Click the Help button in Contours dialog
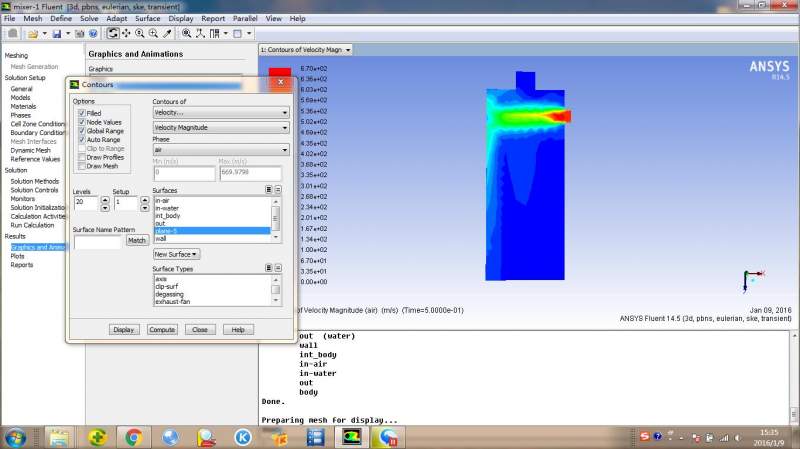 (238, 330)
